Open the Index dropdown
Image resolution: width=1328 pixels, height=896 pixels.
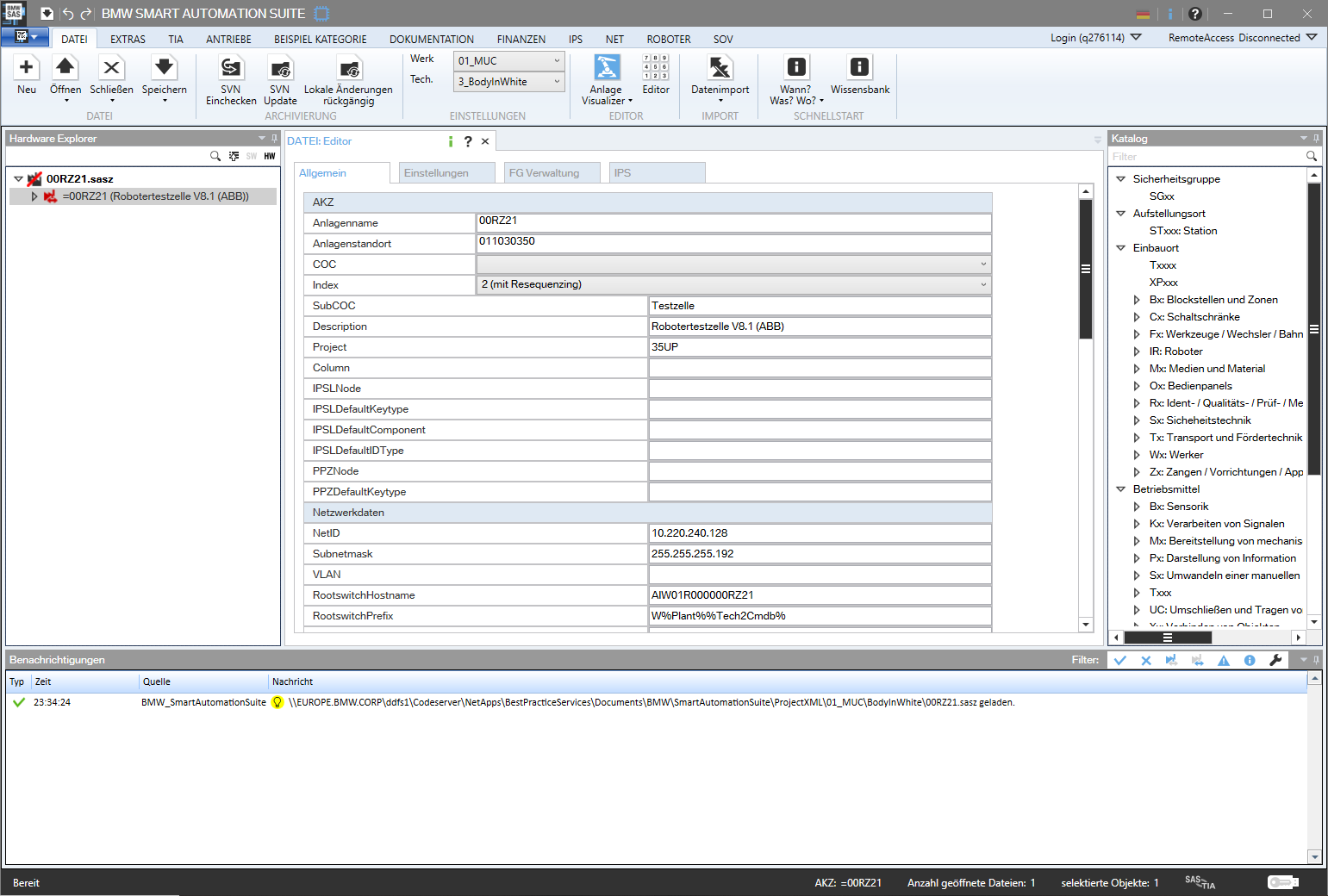pos(733,285)
